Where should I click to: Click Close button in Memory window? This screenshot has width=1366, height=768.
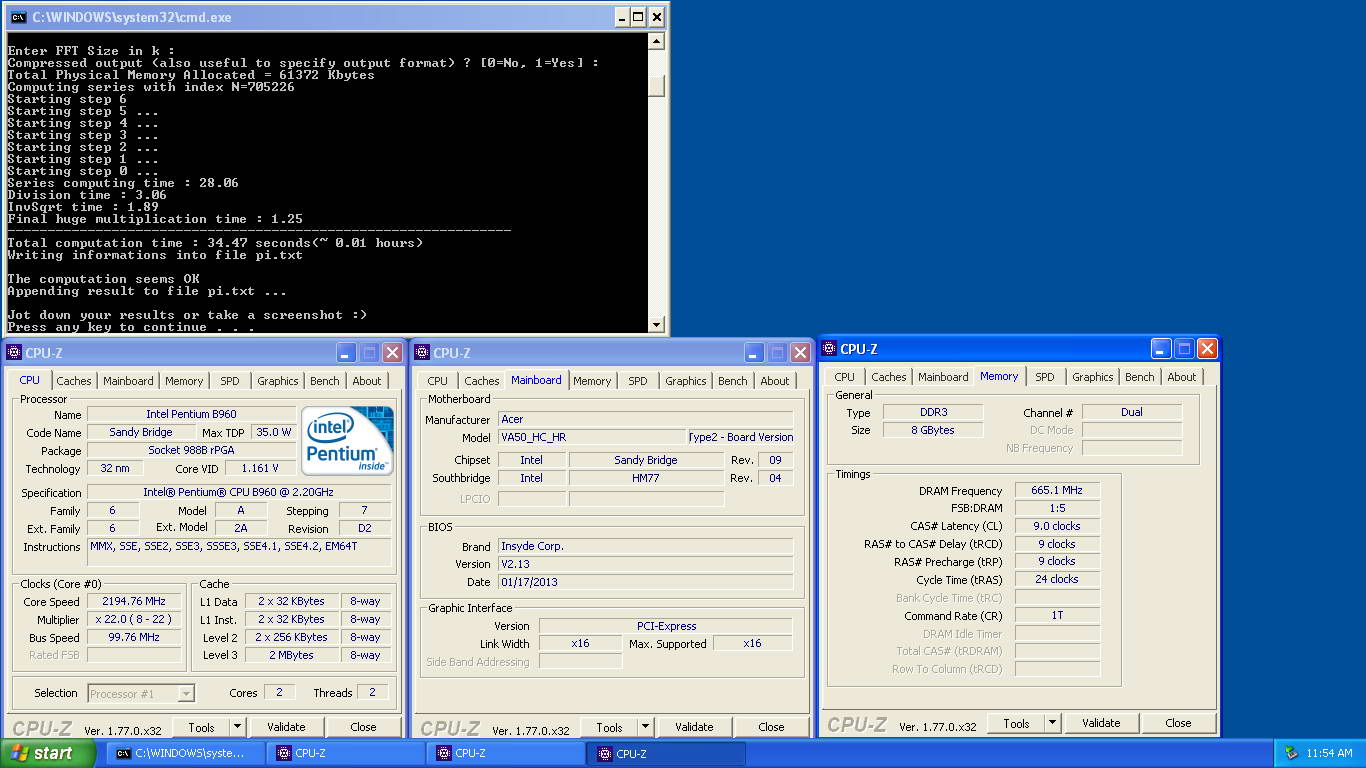[1178, 723]
